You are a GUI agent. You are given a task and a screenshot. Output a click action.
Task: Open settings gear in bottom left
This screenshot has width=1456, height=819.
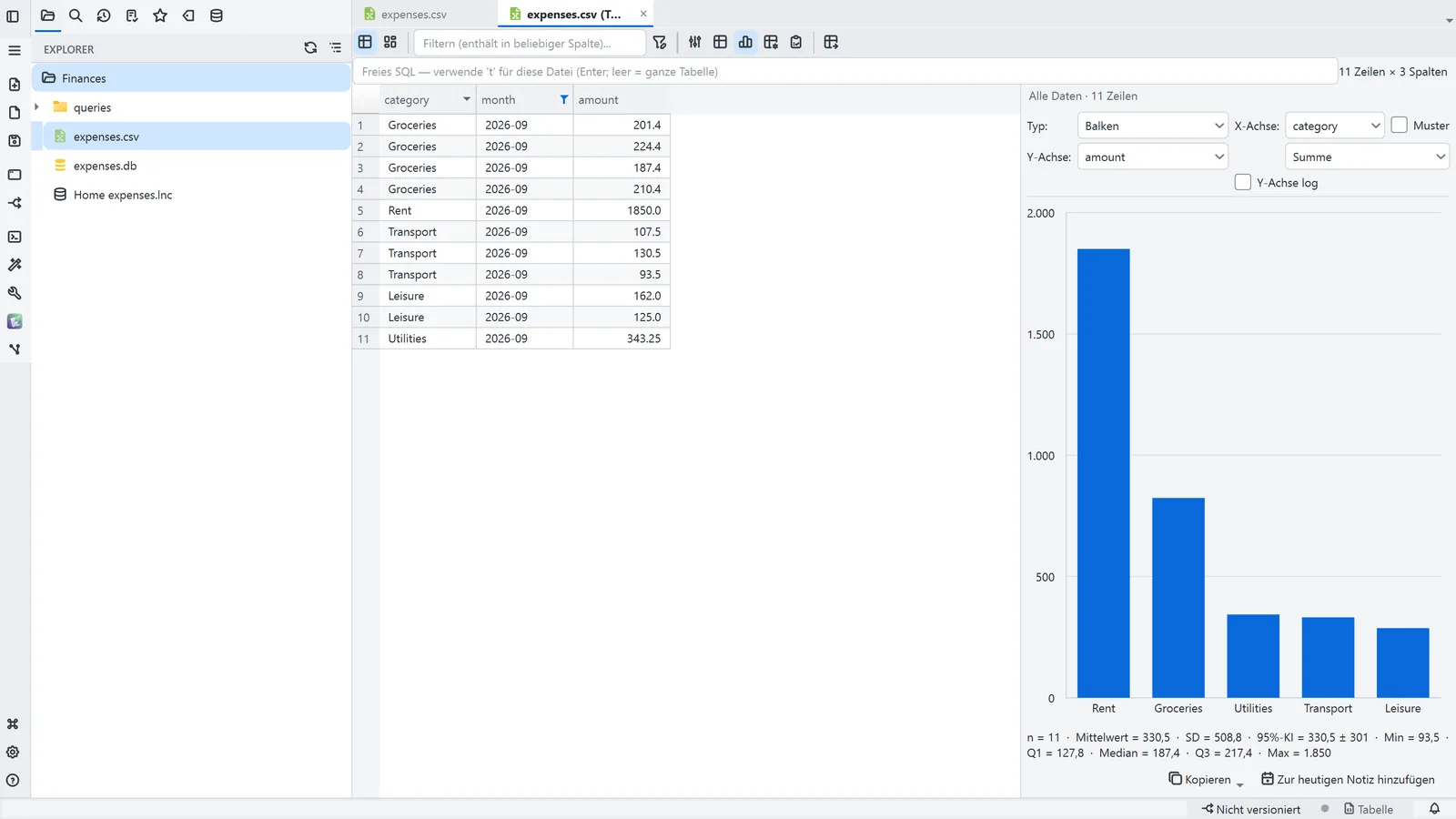coord(13,753)
